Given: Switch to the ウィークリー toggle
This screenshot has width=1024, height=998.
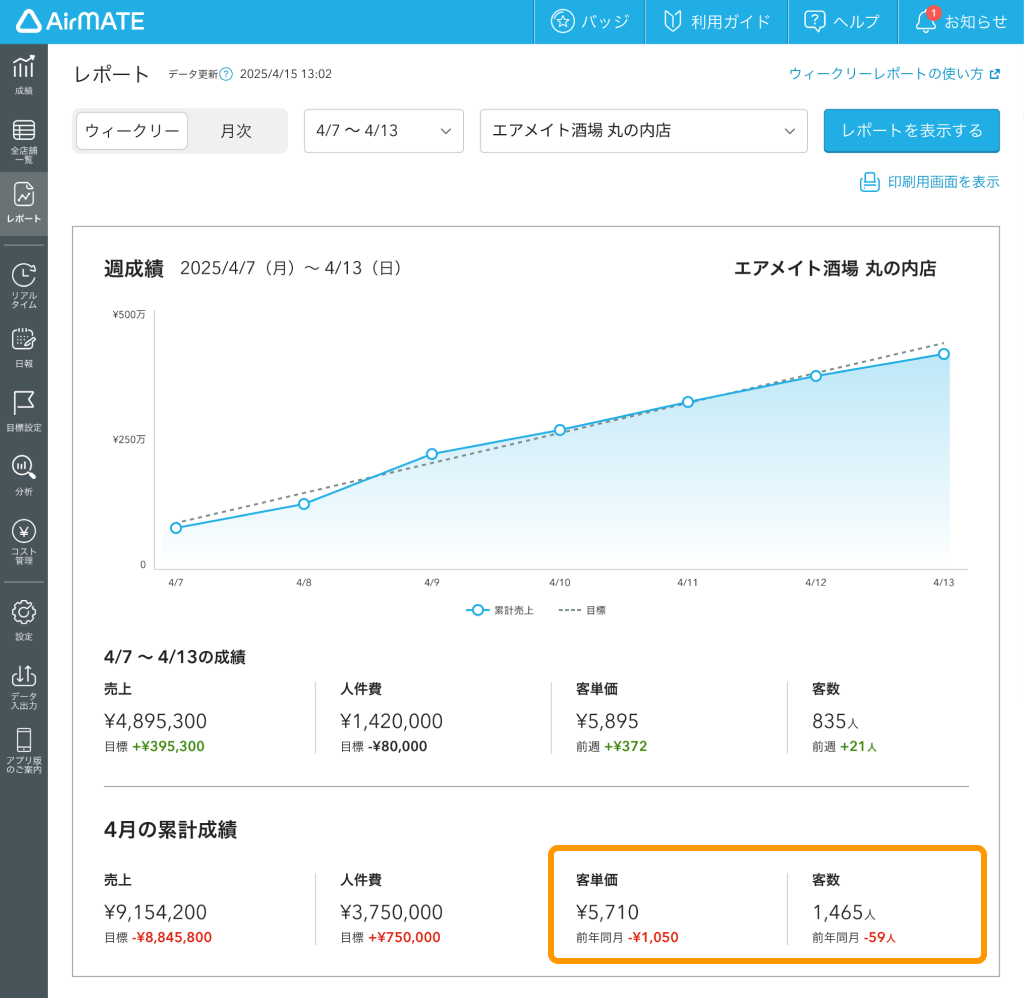Looking at the screenshot, I should pyautogui.click(x=133, y=131).
